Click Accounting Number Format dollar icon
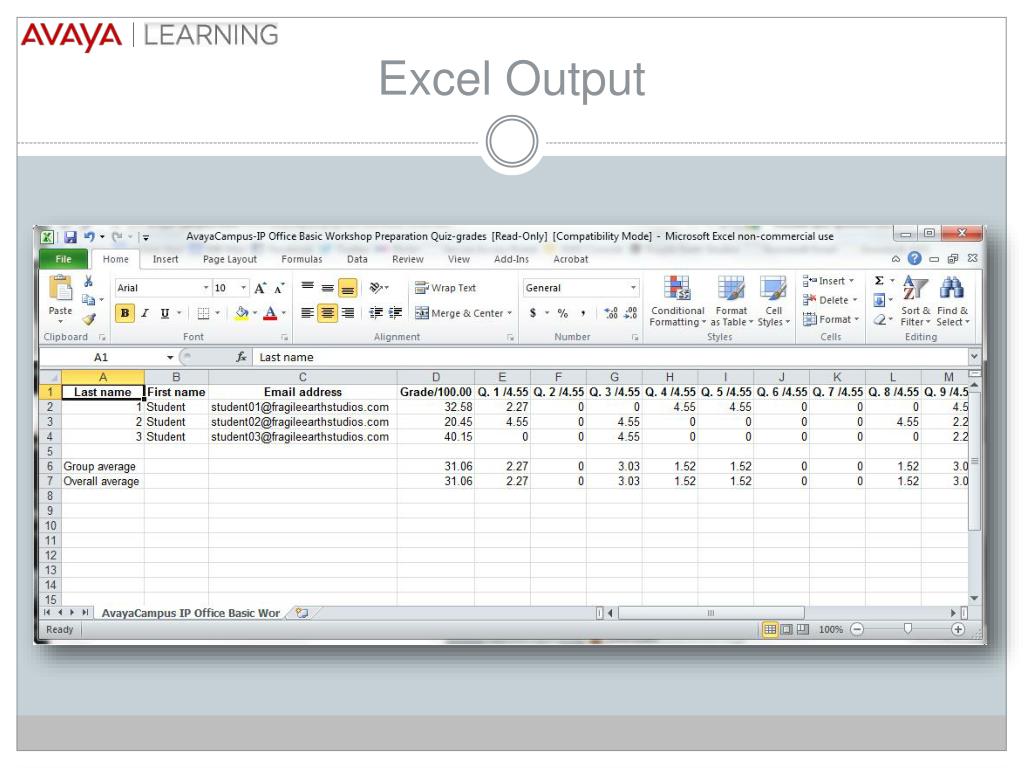 533,313
